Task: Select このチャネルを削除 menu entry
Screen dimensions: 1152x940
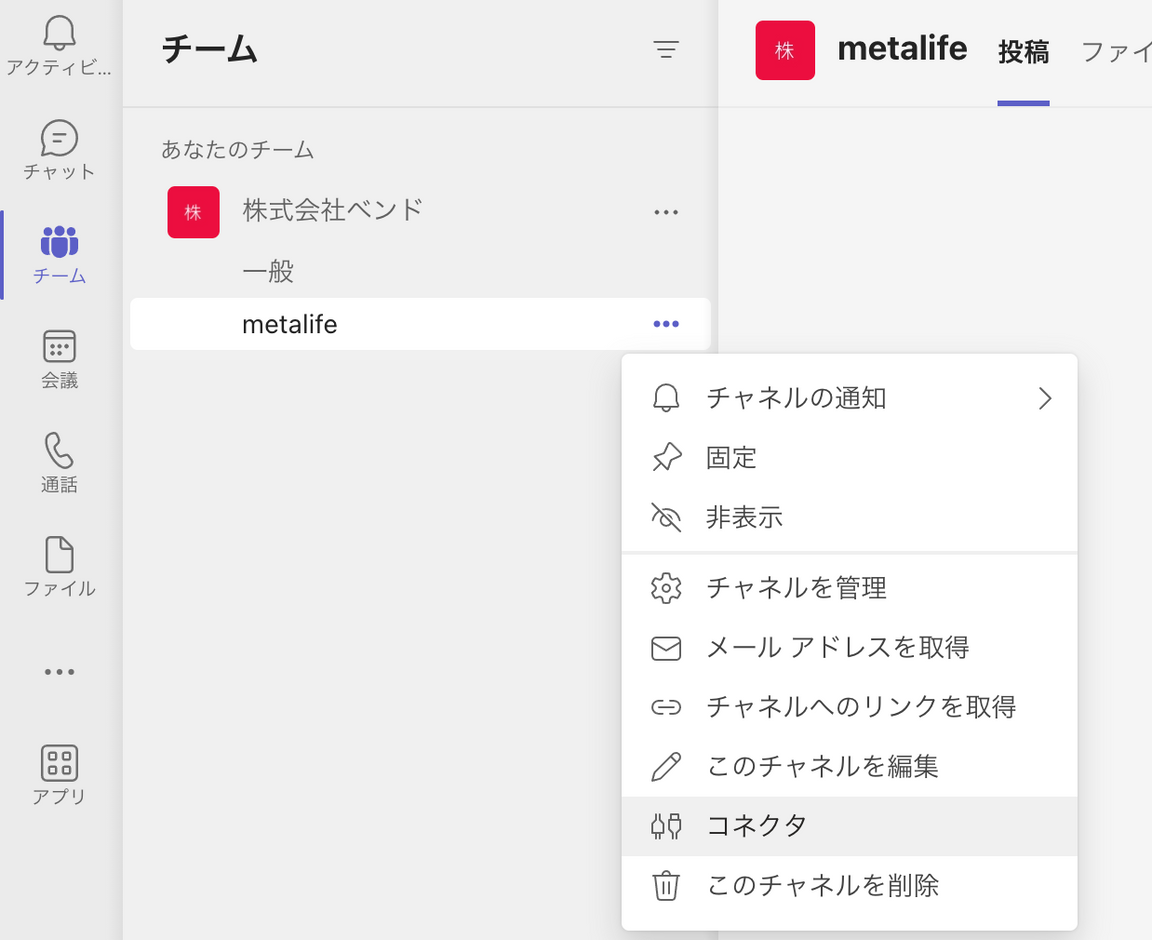Action: 849,886
